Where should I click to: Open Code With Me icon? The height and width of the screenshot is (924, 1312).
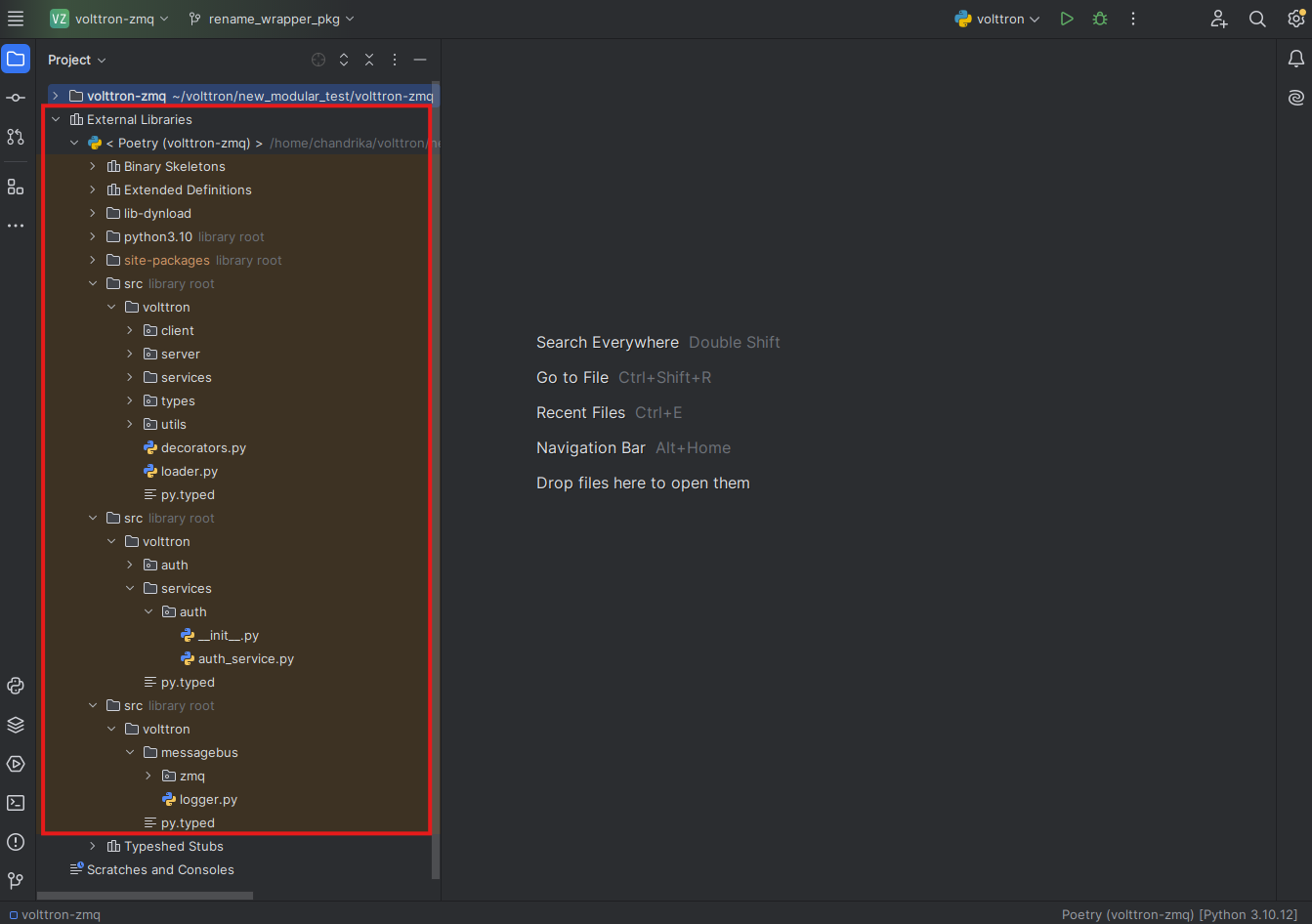(1219, 19)
